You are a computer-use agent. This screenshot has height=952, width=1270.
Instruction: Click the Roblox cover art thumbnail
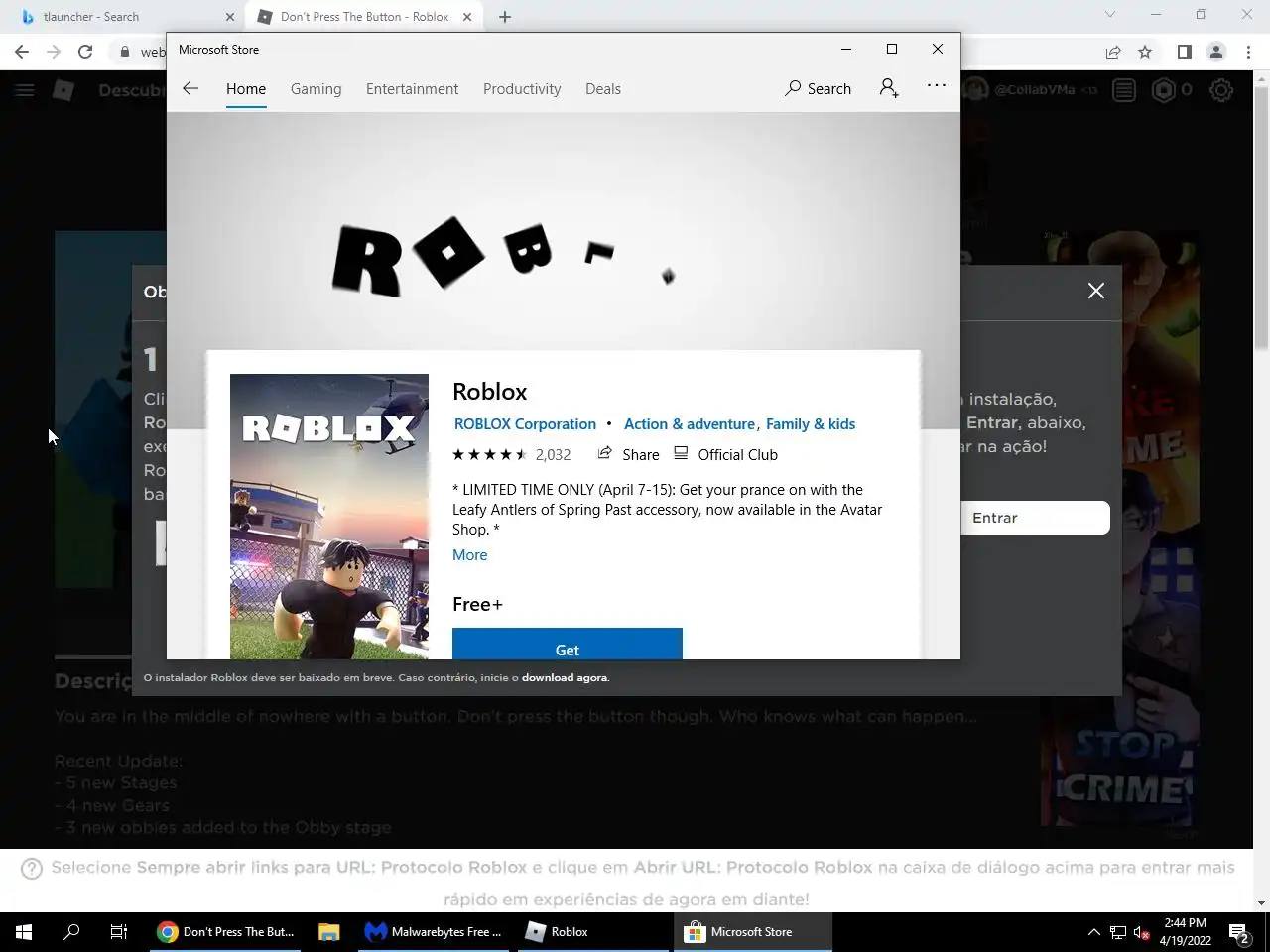pos(329,516)
